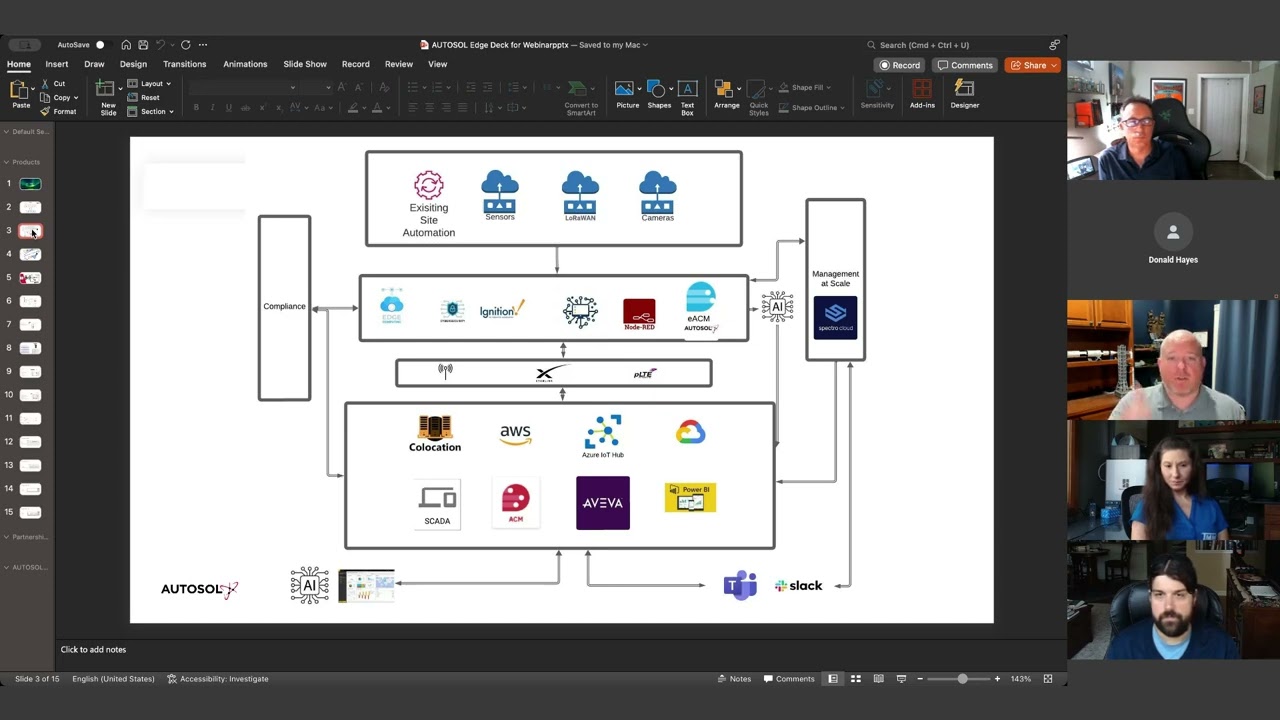Viewport: 1280px width, 720px height.
Task: Open the Designer pane
Action: [965, 94]
